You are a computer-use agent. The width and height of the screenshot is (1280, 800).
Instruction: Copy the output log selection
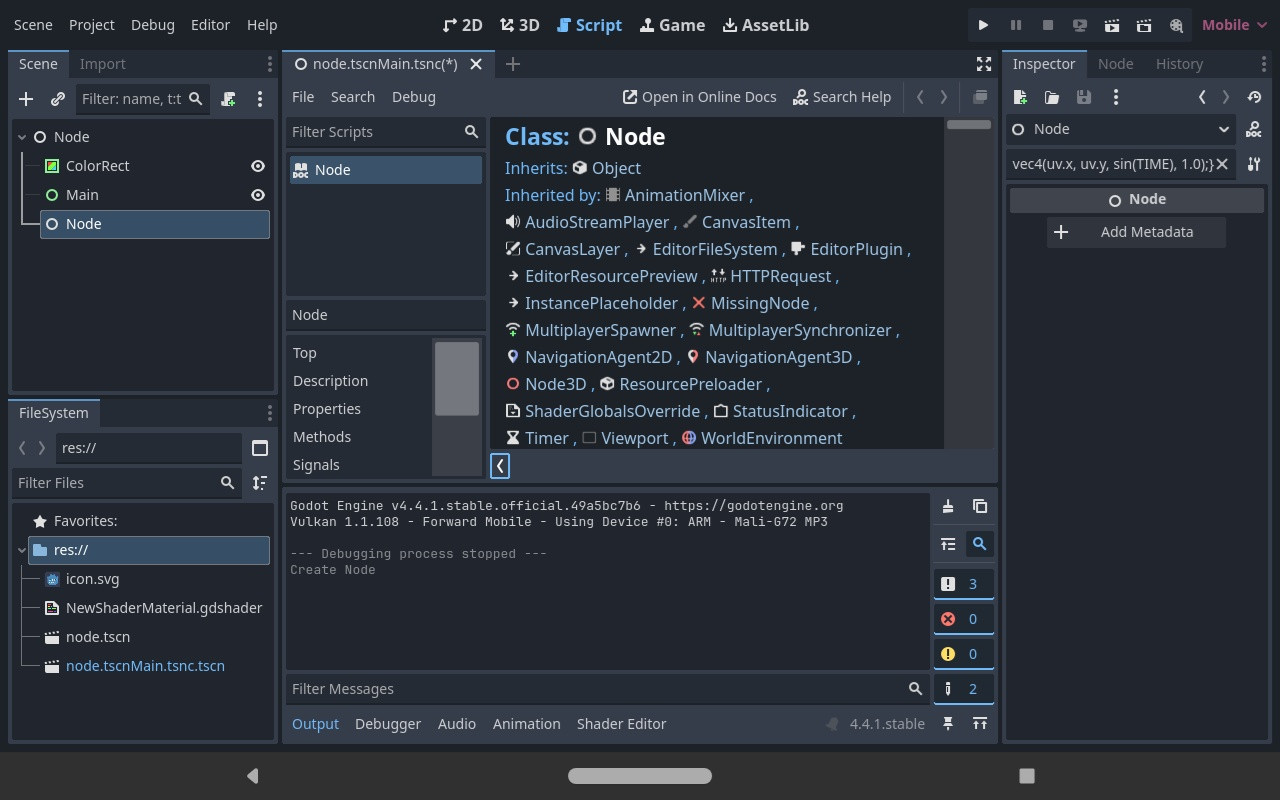click(980, 506)
